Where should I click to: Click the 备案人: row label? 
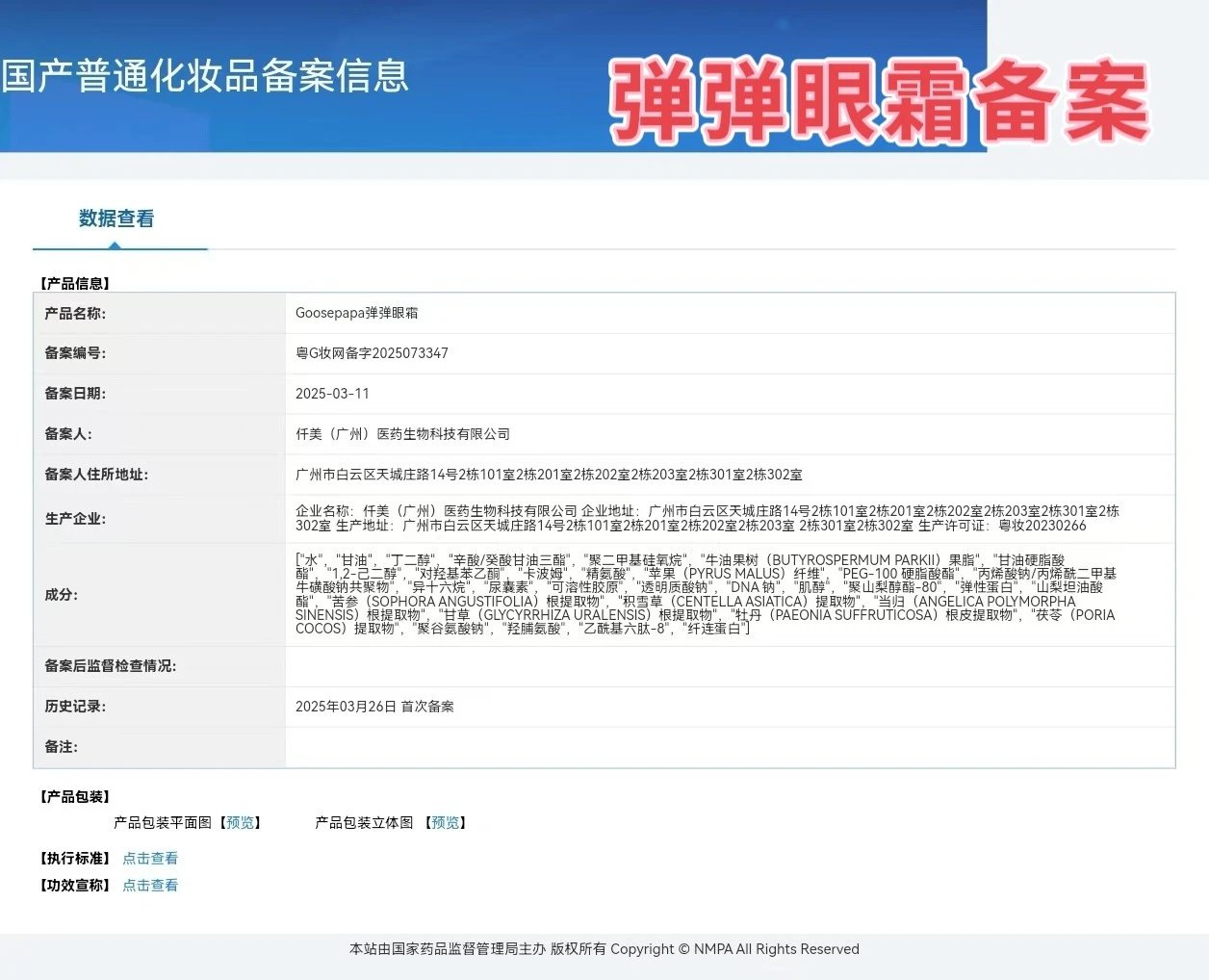[68, 434]
